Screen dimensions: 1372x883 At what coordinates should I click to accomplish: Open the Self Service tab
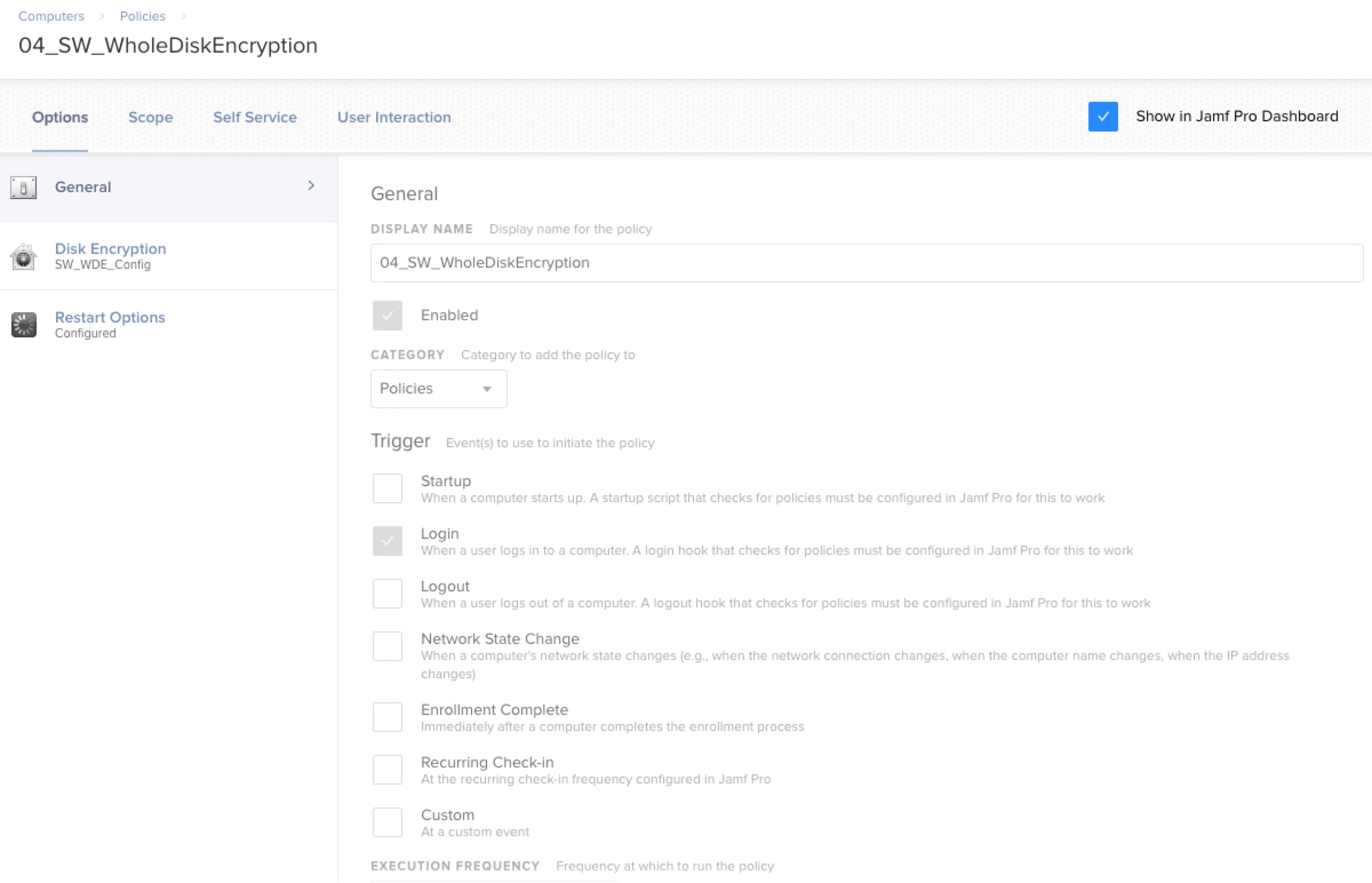pyautogui.click(x=255, y=117)
